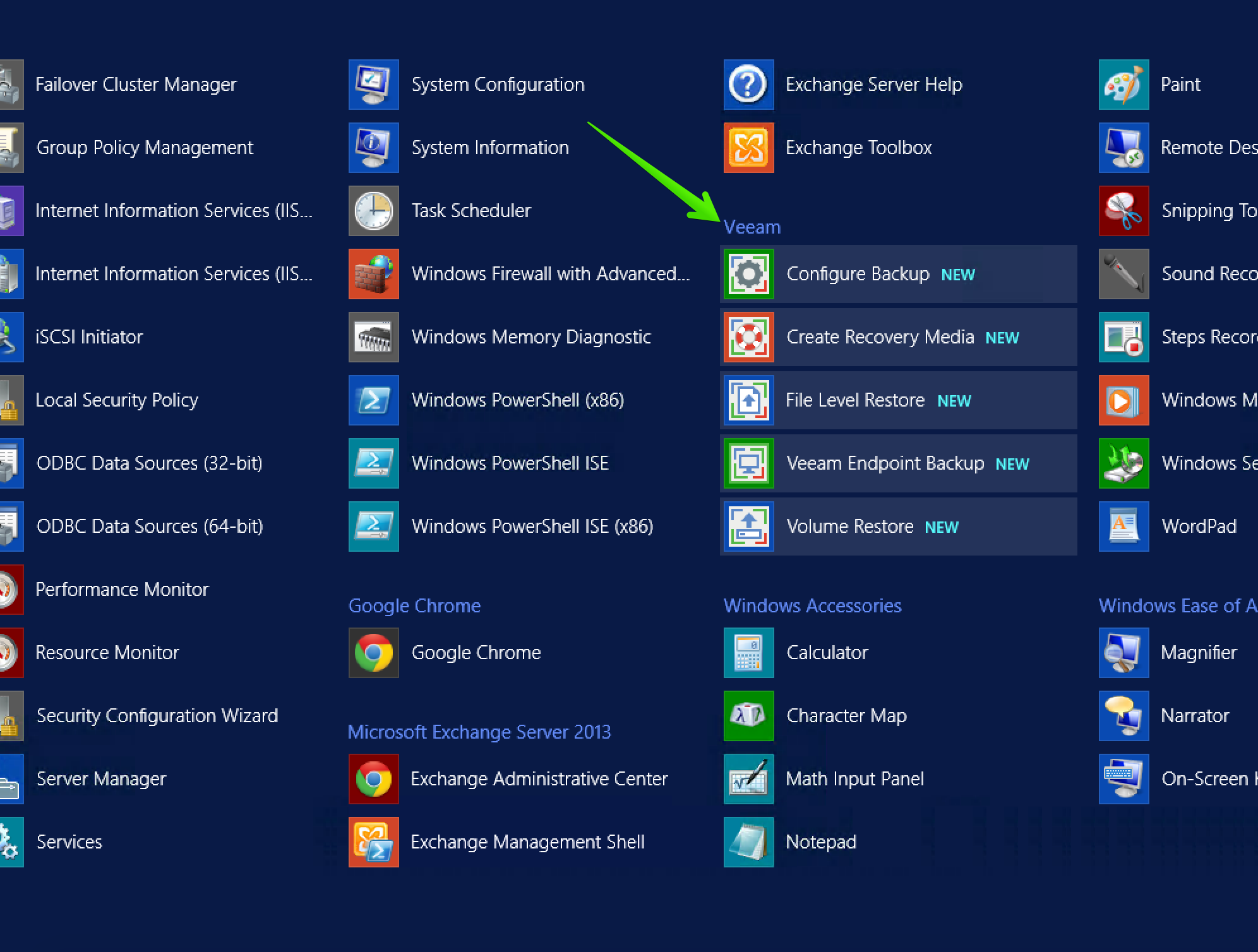1258x952 pixels.
Task: Open the Exchange Administrative Center icon
Action: click(373, 779)
